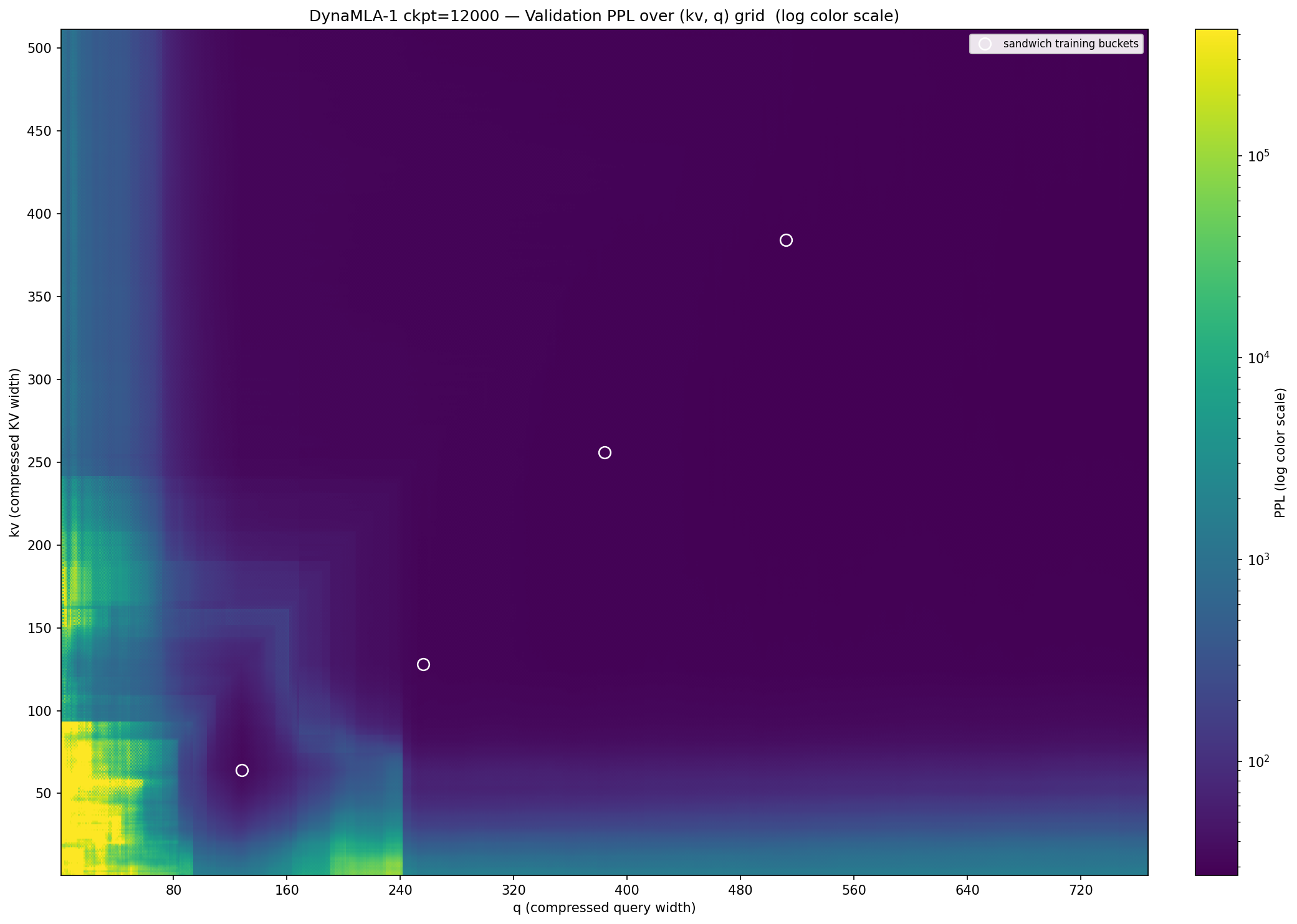Click the x-axis label 'q (compressed query width)'
Viewport: 1297px width, 924px height.
tap(604, 908)
